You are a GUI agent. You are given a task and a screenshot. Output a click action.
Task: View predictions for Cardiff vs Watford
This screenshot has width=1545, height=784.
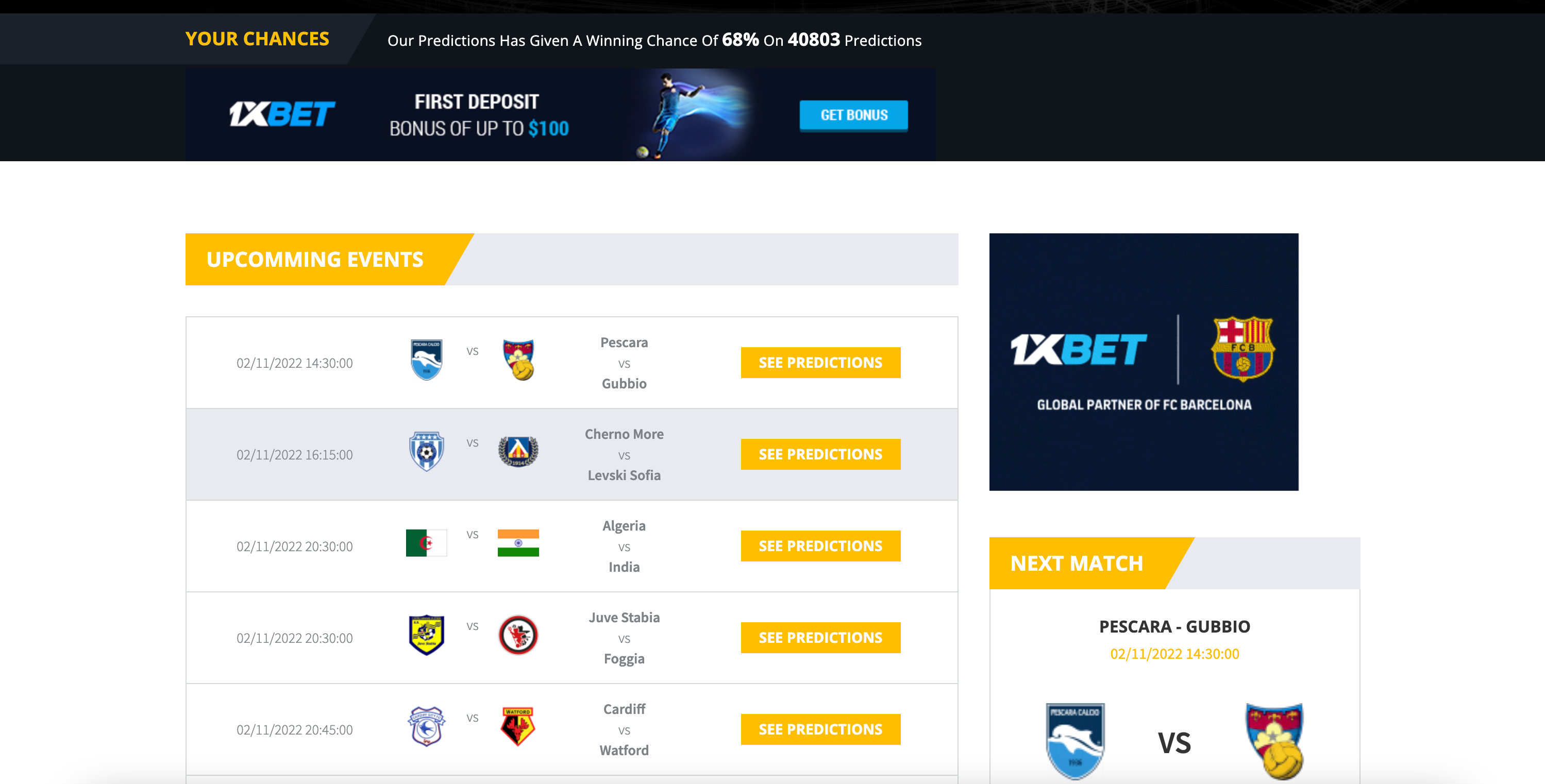click(x=820, y=729)
